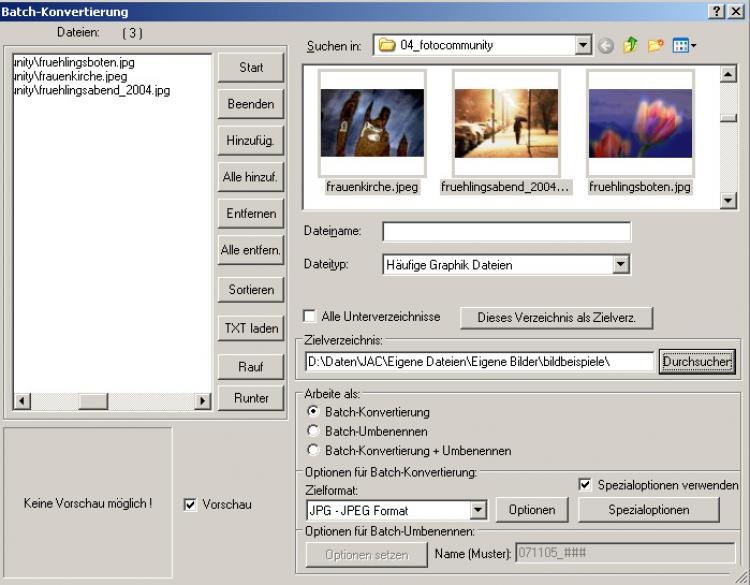The image size is (750, 585).
Task: Open the view menu icon
Action: click(x=684, y=45)
